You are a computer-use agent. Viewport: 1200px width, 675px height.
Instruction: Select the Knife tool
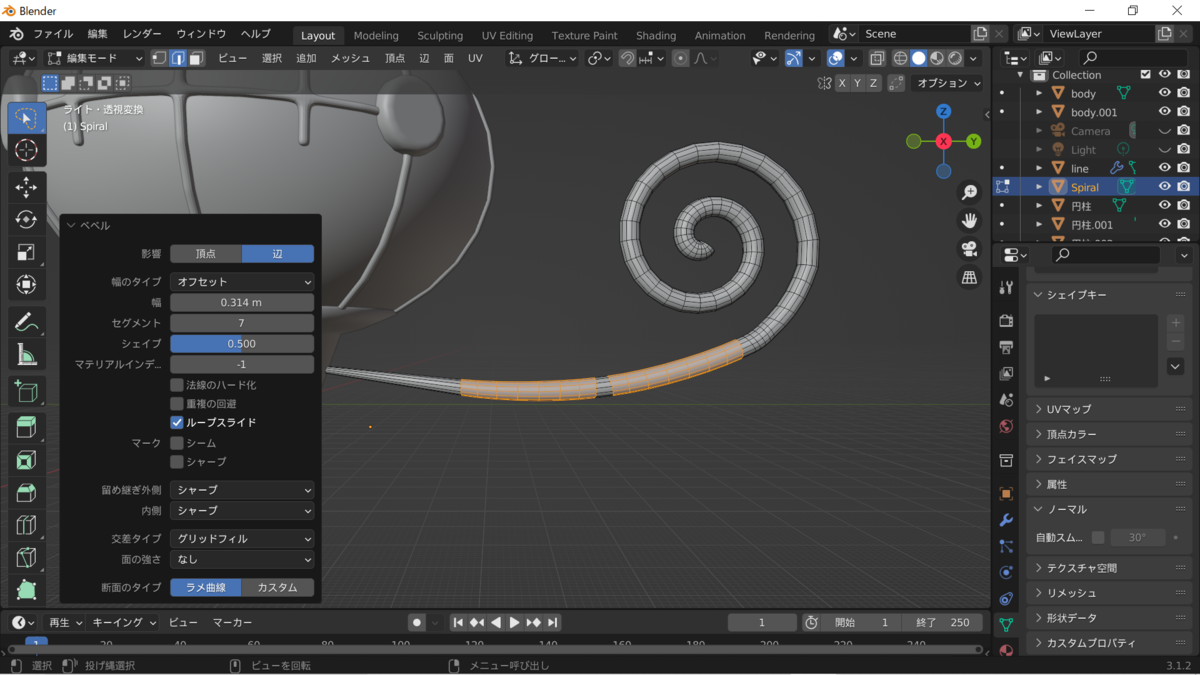pyautogui.click(x=27, y=558)
